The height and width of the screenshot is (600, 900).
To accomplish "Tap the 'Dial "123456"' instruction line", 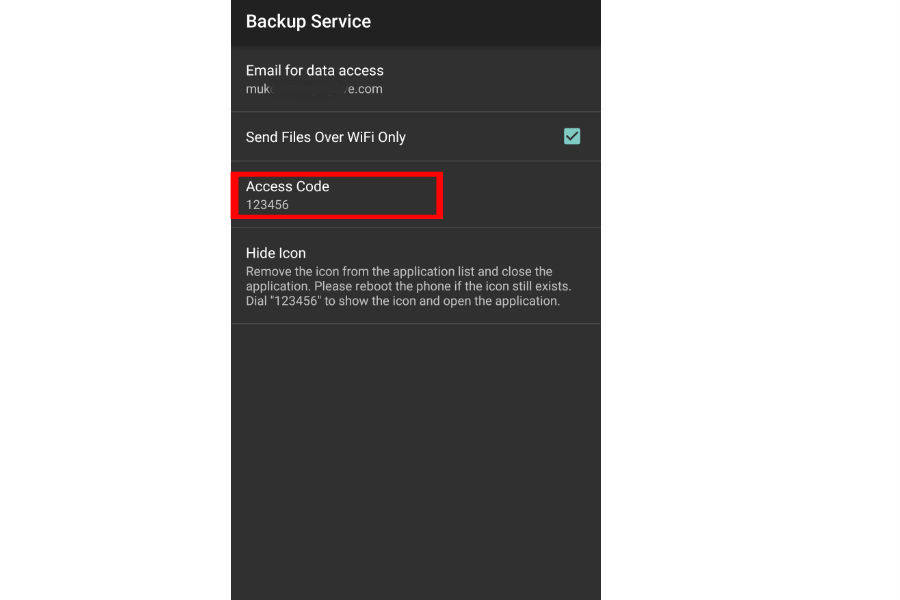I will [402, 301].
